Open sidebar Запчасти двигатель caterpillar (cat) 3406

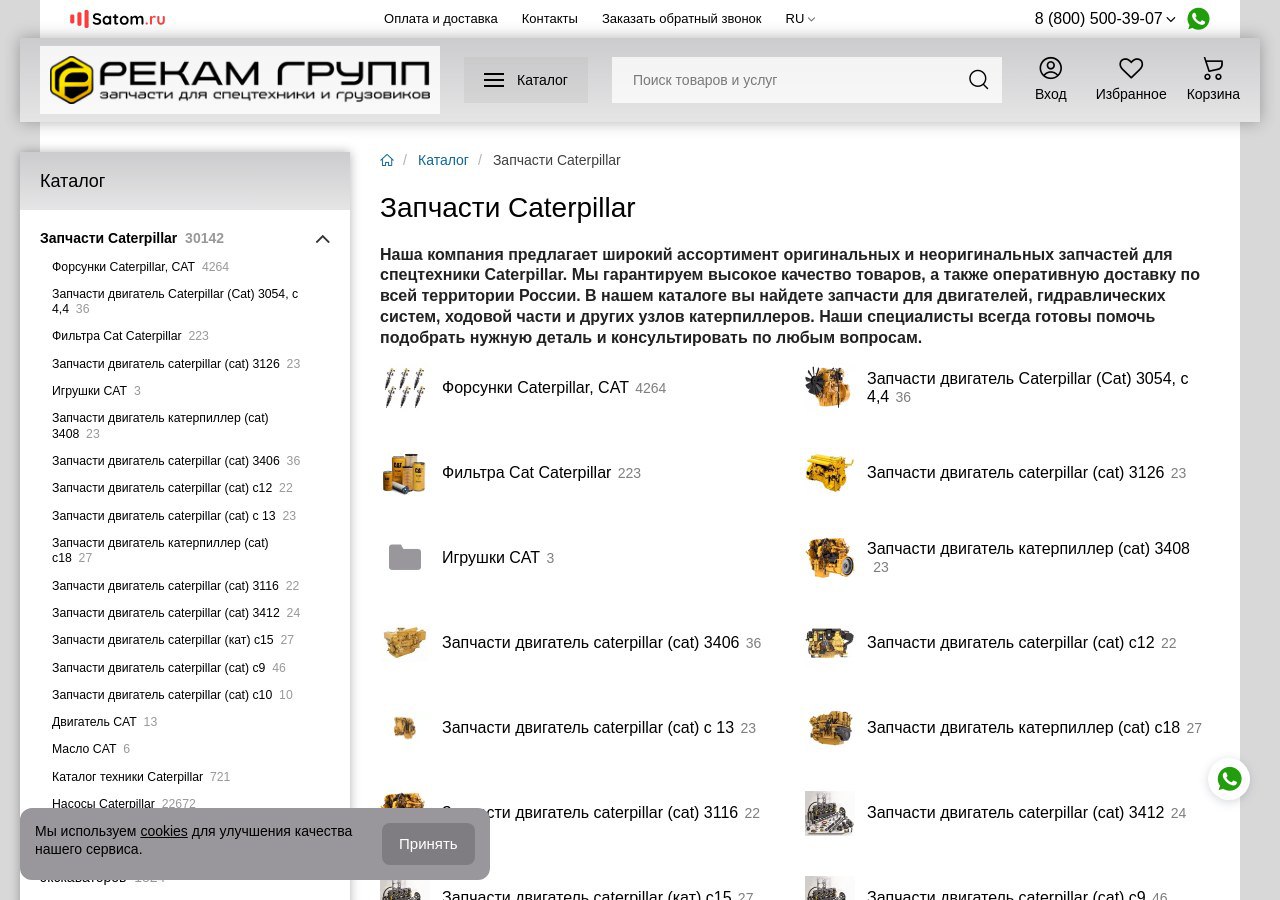click(x=166, y=461)
